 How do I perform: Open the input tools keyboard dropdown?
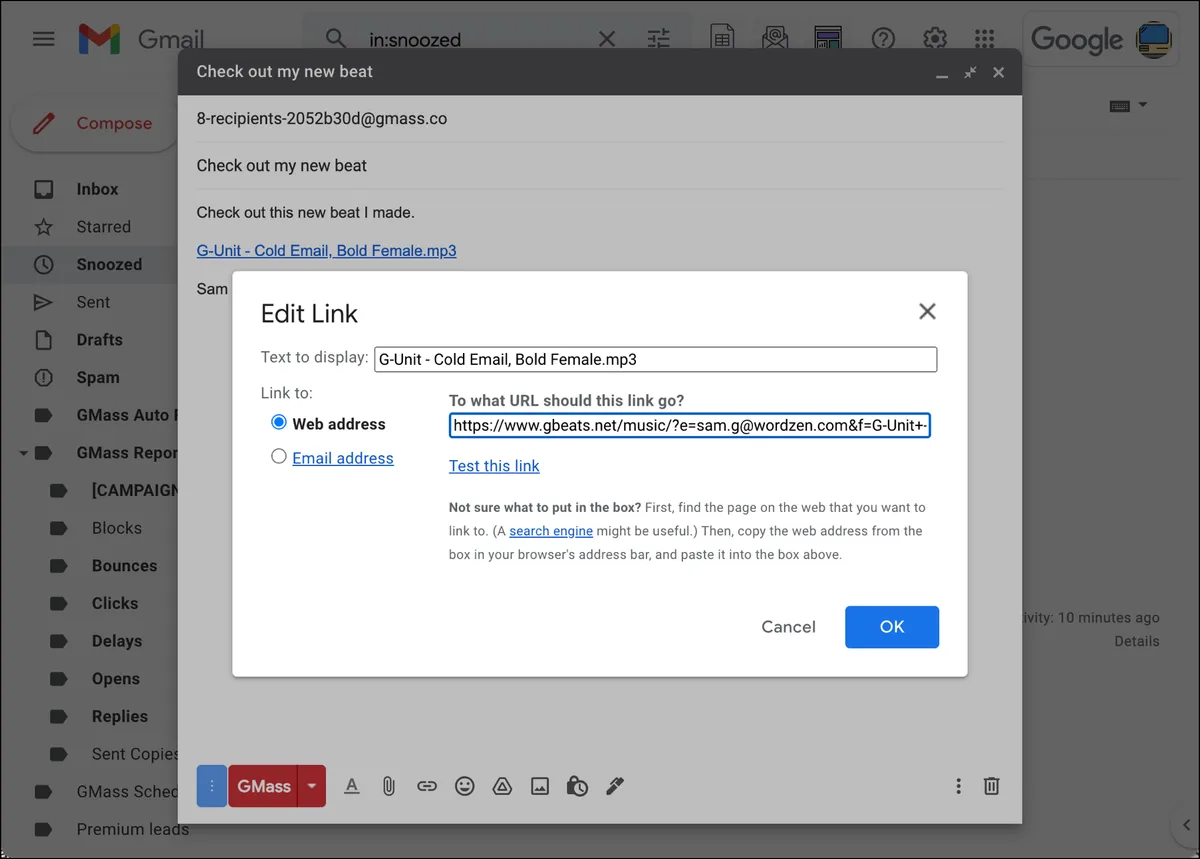[1128, 105]
